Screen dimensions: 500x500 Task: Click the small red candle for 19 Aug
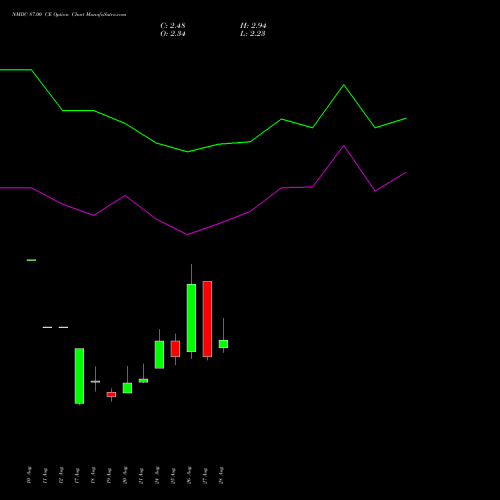(x=111, y=394)
